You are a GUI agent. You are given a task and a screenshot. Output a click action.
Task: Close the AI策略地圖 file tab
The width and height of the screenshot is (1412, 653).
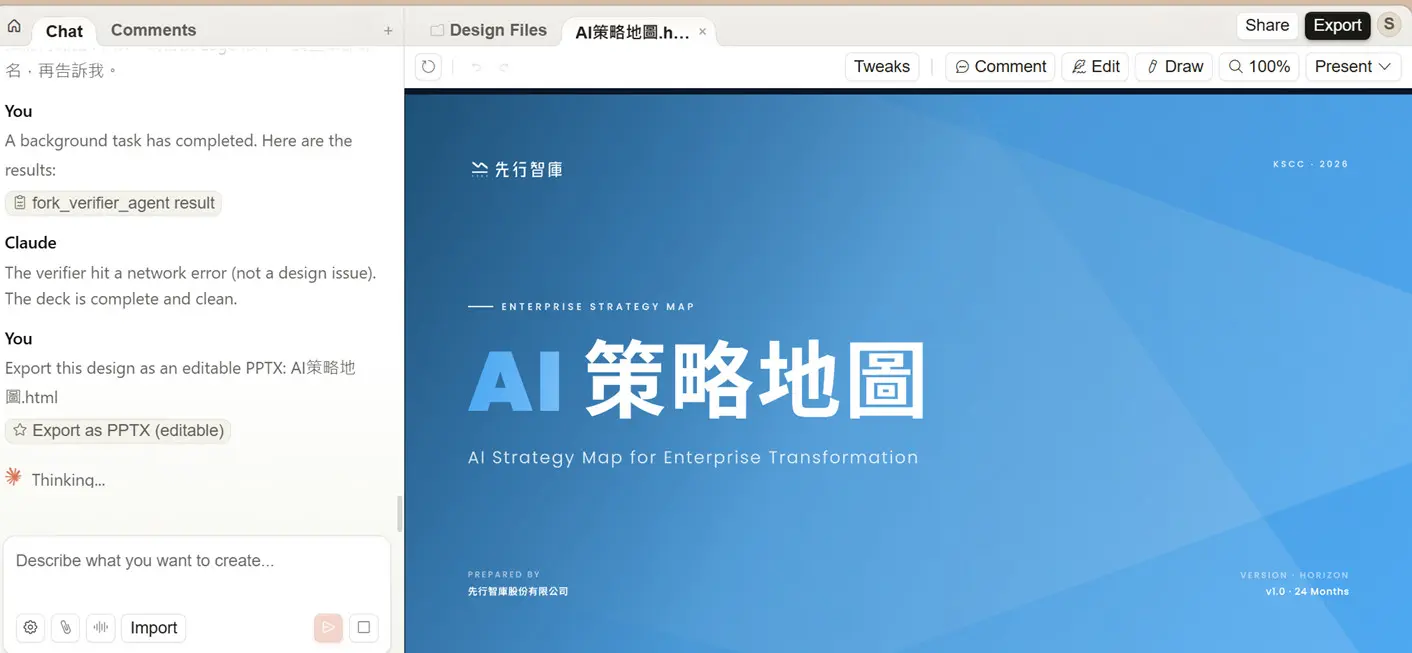[702, 32]
